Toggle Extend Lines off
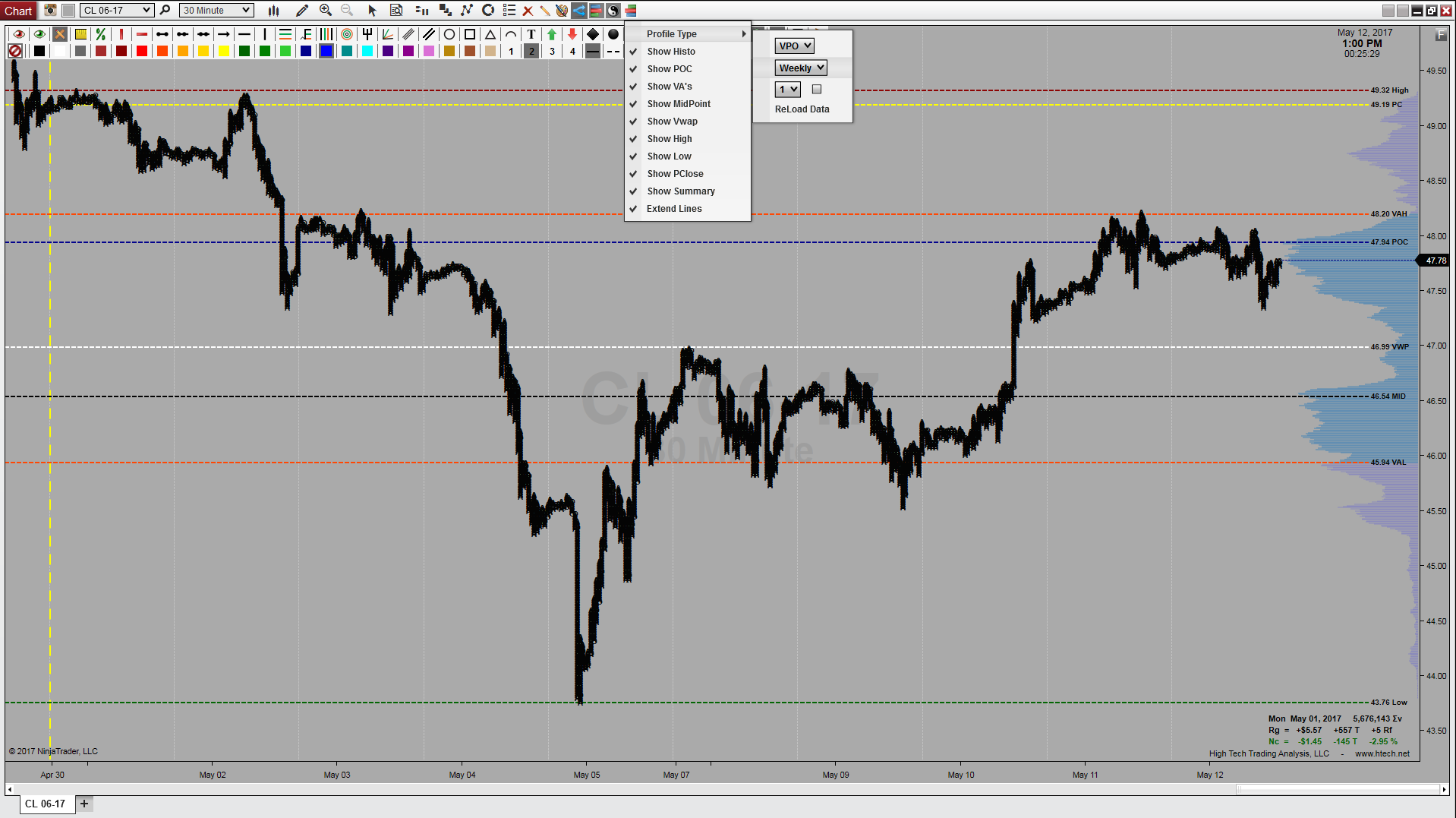 [x=671, y=208]
